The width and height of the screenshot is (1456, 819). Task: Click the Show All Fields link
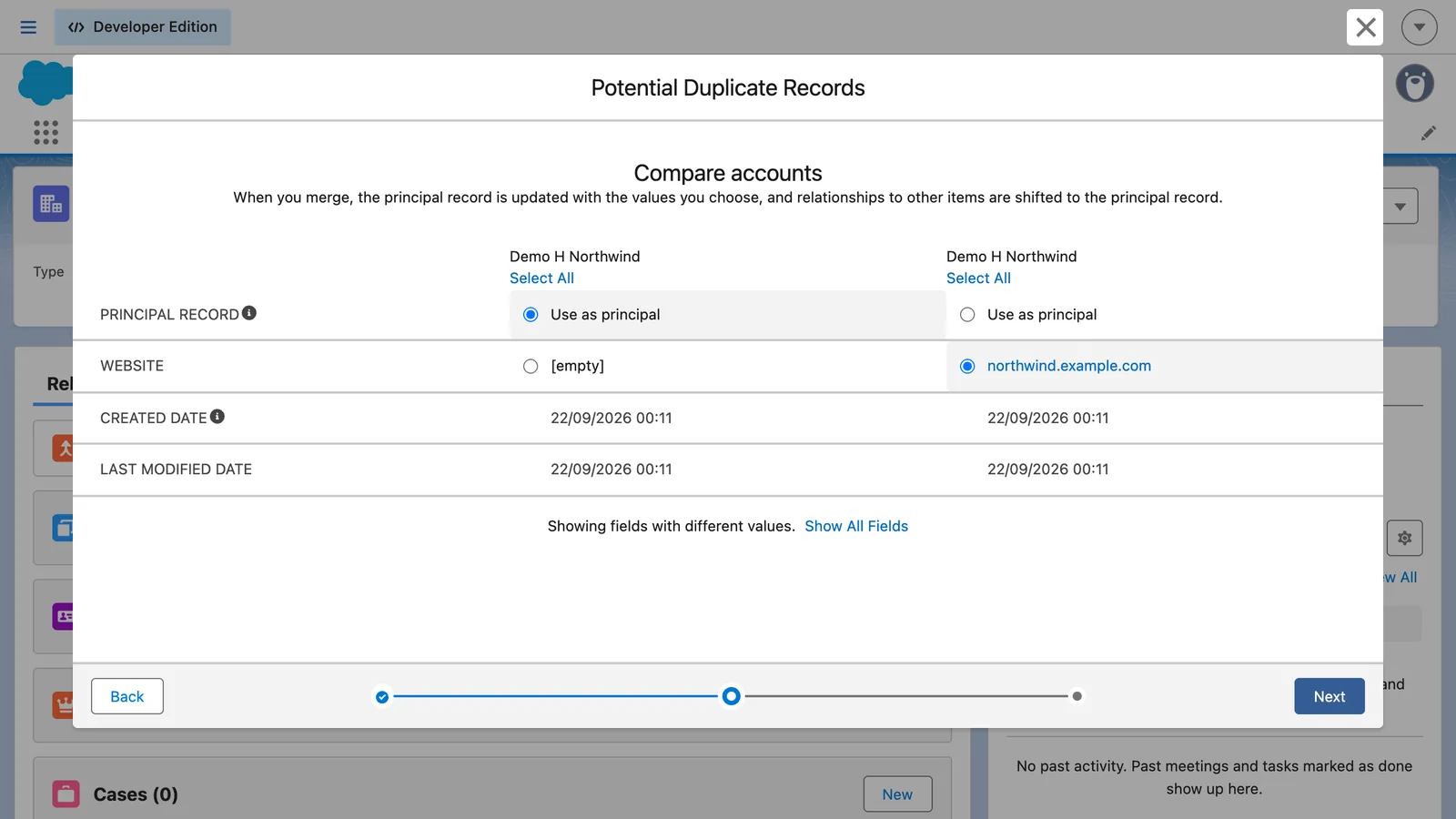[x=856, y=526]
